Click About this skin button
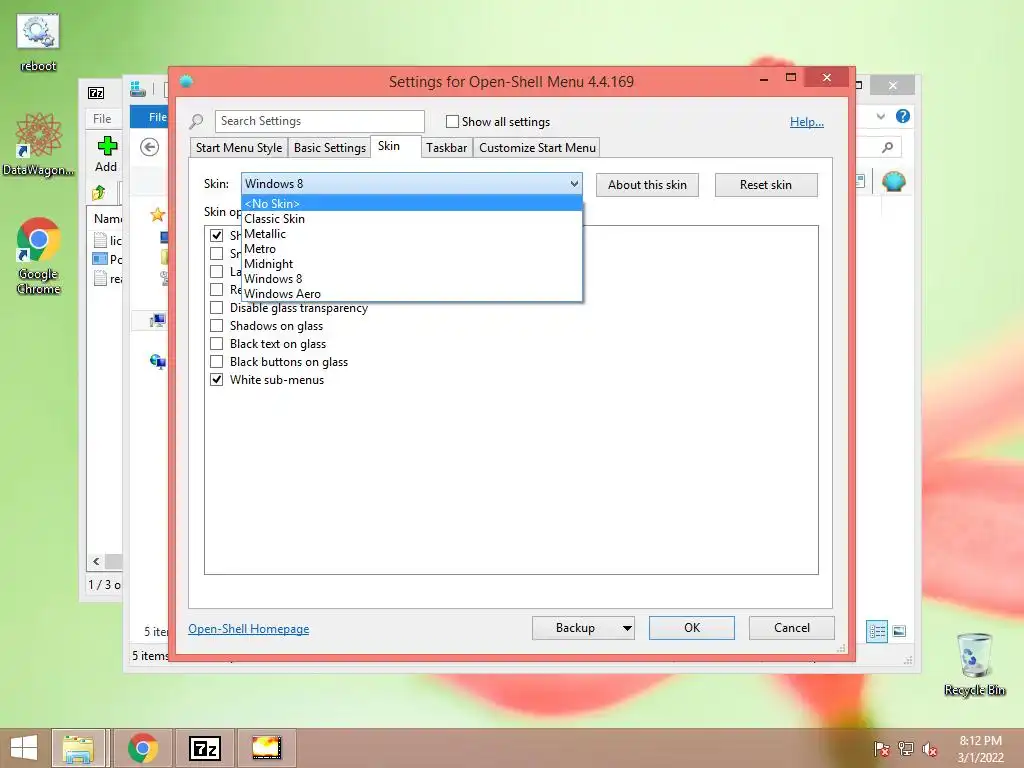The image size is (1024, 768). [x=647, y=185]
